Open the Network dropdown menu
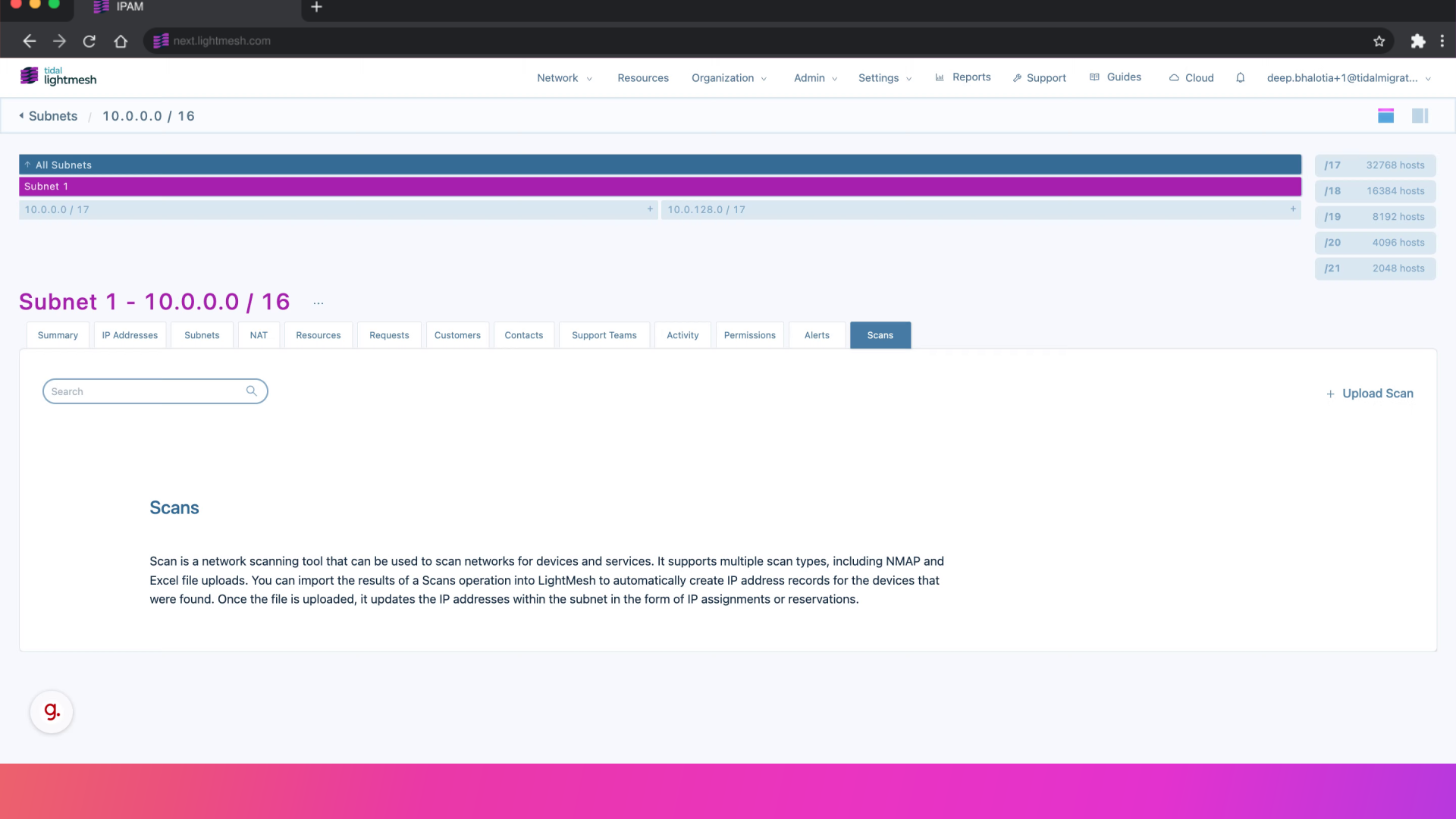This screenshot has height=819, width=1456. (x=564, y=77)
